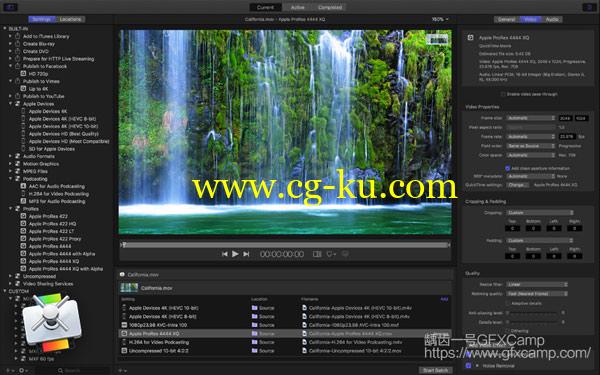Select the Locations tab in sidebar
The image size is (600, 375).
[x=70, y=19]
